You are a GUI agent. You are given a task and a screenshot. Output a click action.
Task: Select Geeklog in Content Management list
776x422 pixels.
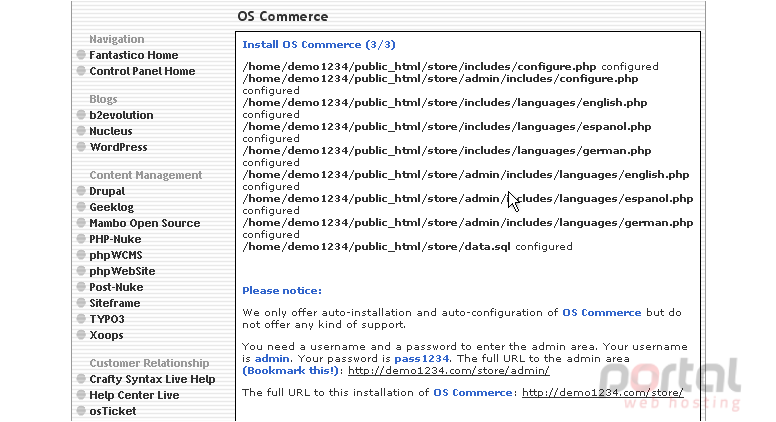(111, 207)
